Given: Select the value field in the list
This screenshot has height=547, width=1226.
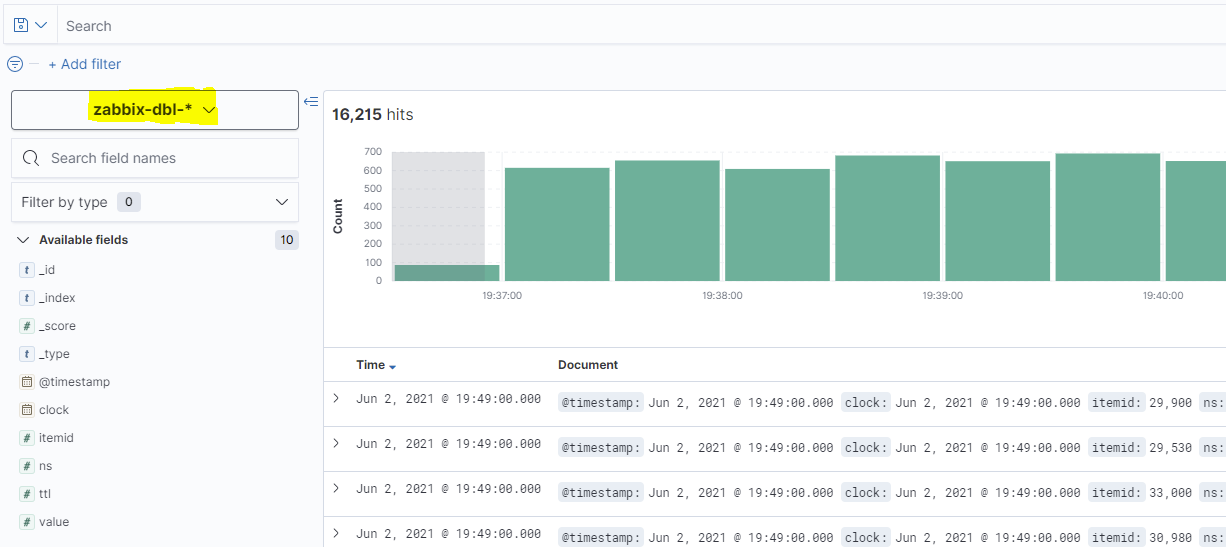Looking at the screenshot, I should (54, 522).
